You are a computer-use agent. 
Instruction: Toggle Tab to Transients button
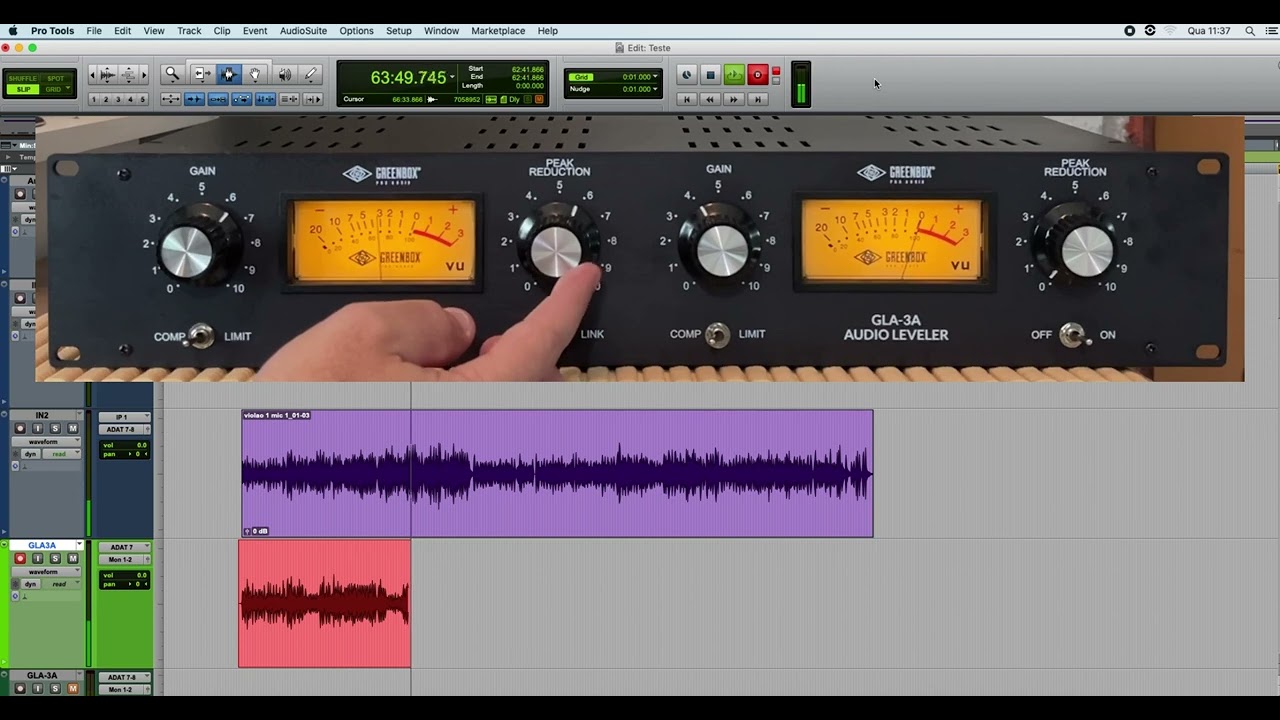click(194, 99)
